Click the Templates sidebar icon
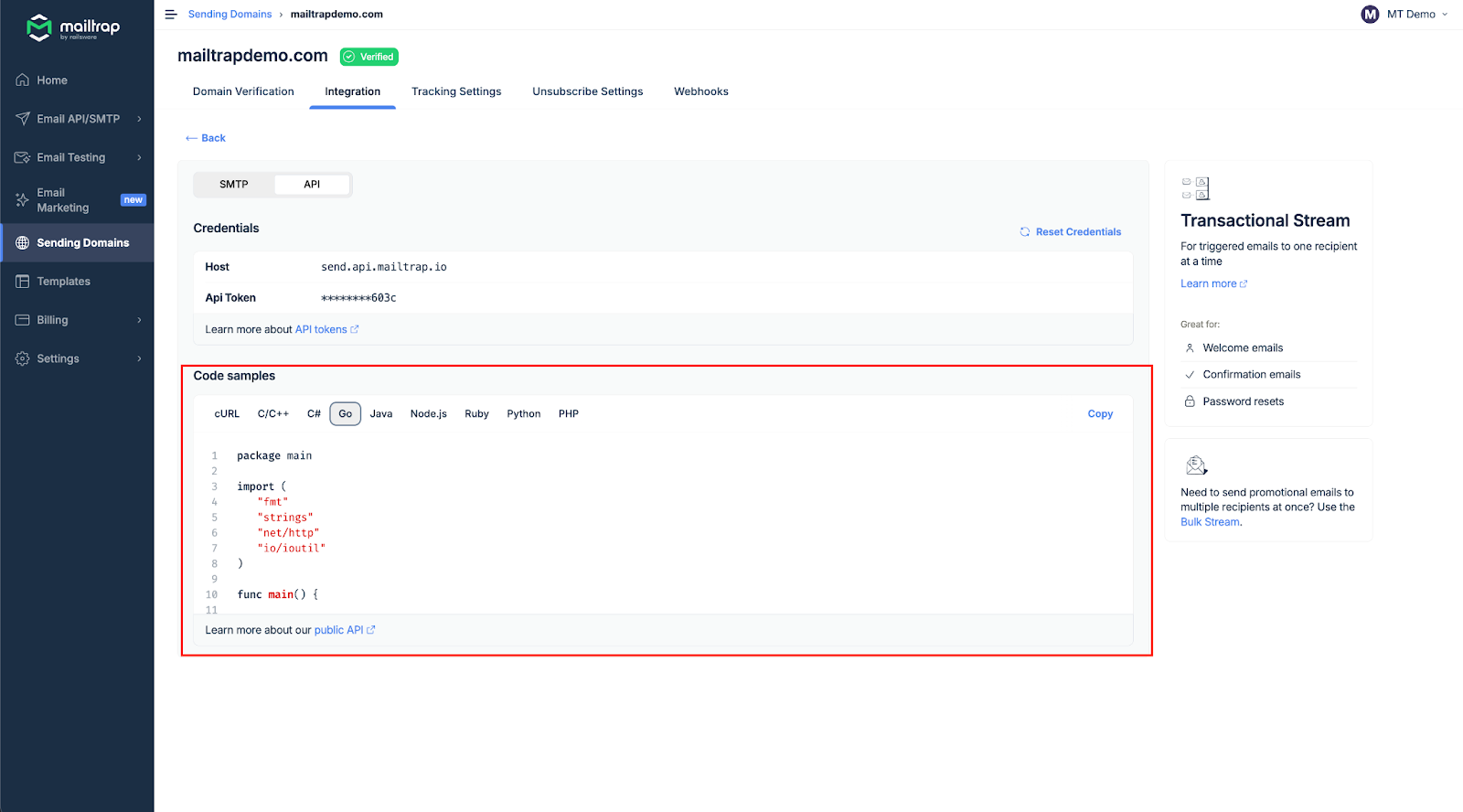 click(x=23, y=282)
